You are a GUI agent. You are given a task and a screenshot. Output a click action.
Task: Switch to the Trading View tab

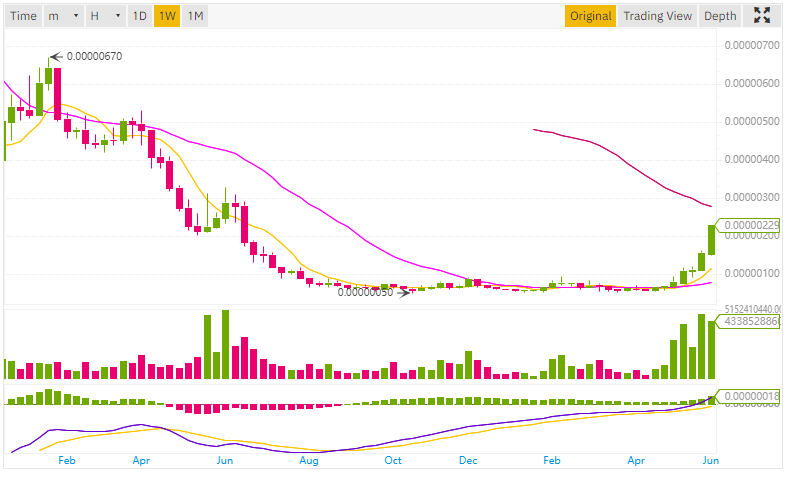[x=657, y=16]
